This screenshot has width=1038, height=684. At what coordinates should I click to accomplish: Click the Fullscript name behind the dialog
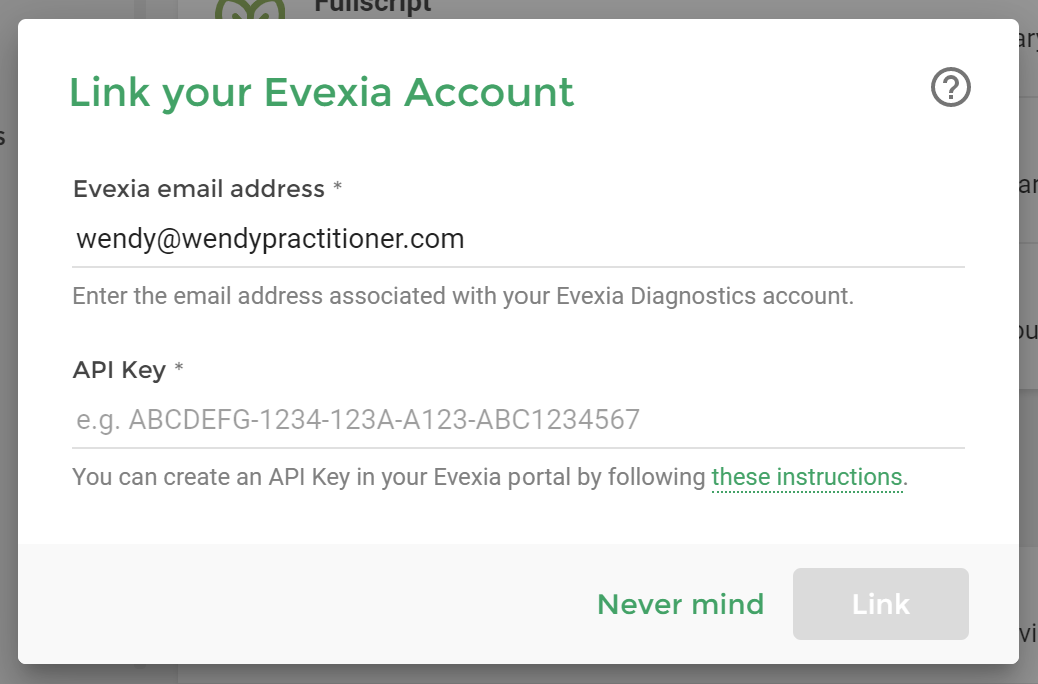[372, 7]
